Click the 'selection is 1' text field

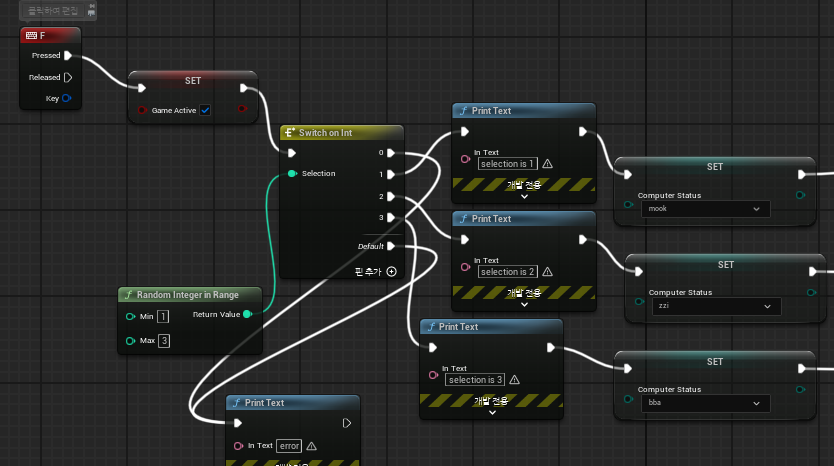[507, 164]
